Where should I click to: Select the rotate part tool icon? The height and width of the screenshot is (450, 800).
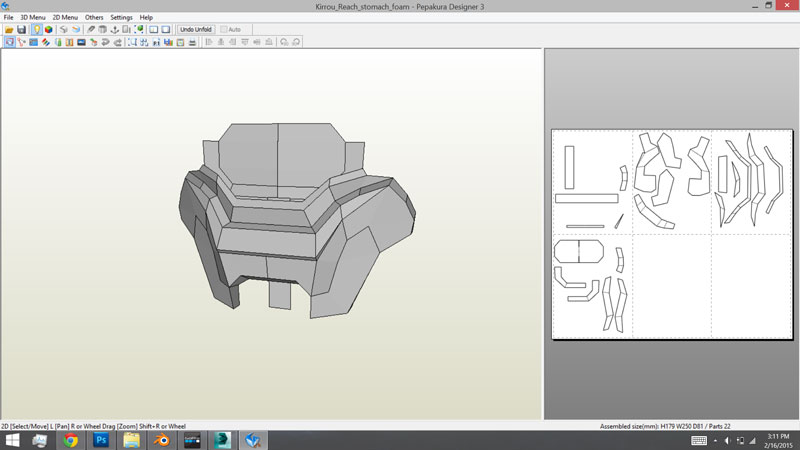[21, 42]
